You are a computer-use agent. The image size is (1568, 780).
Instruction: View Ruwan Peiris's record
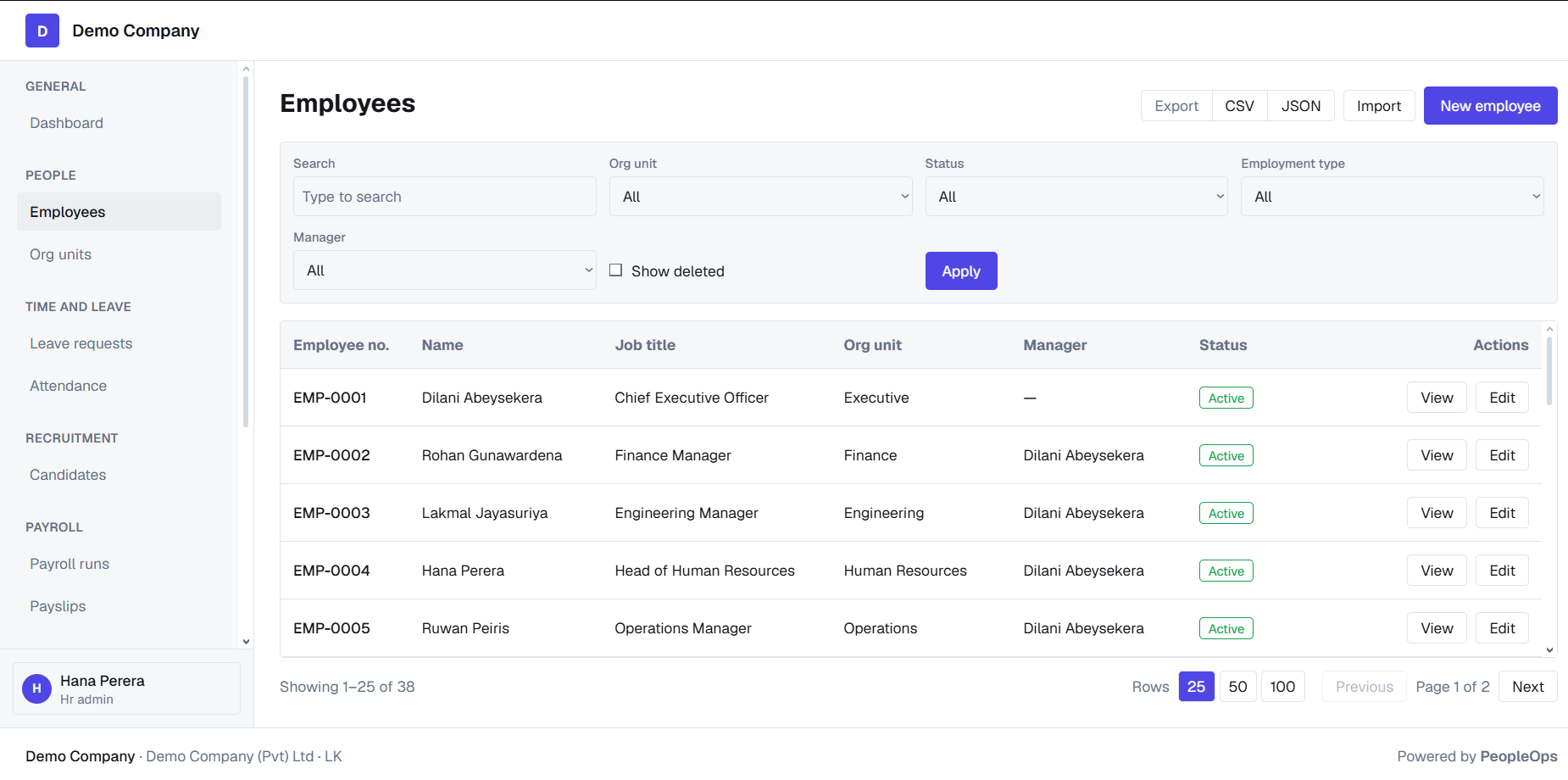1437,628
